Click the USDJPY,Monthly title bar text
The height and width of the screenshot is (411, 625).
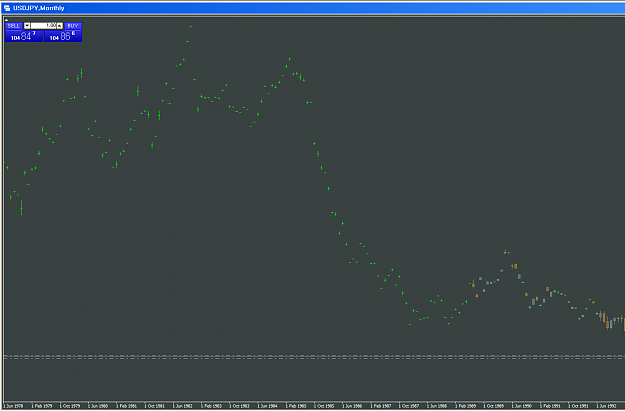pos(39,8)
